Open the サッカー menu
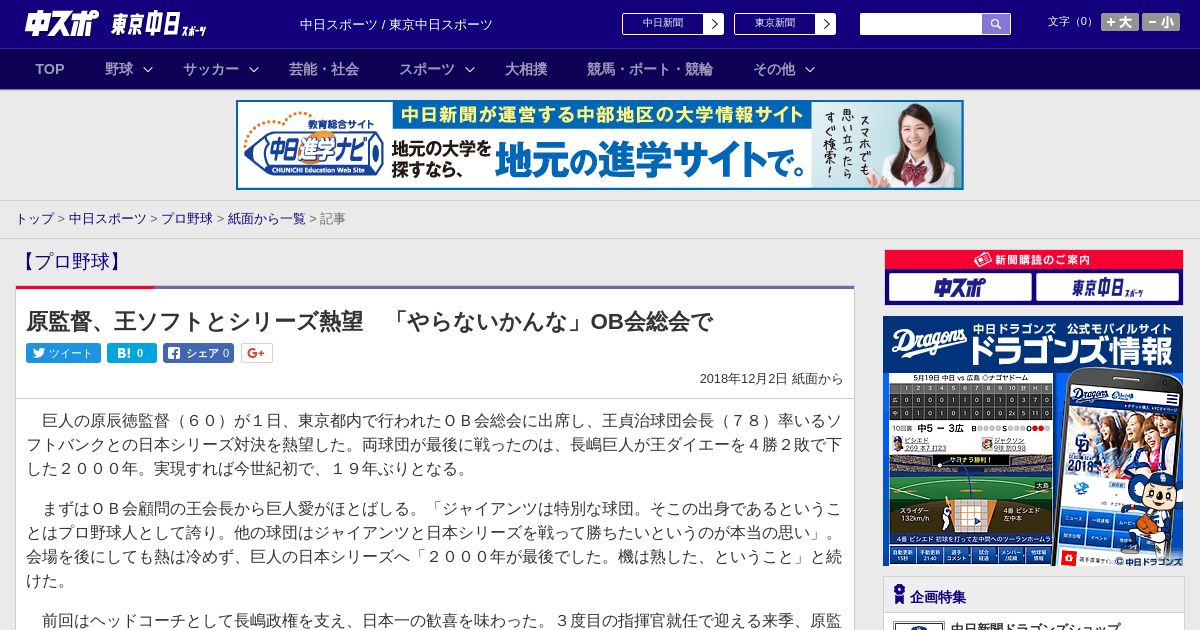 [211, 69]
